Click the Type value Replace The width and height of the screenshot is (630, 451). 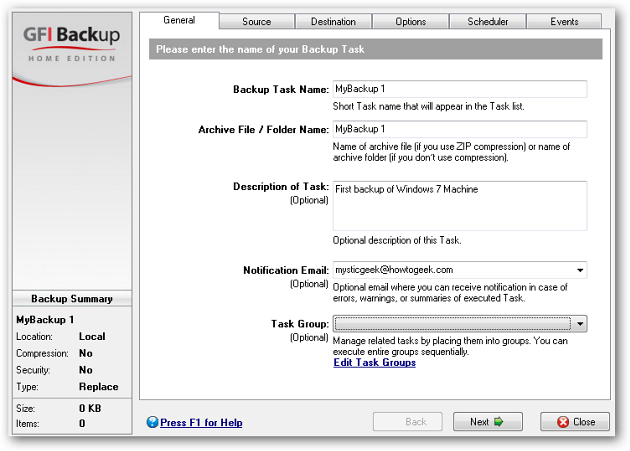[x=98, y=387]
